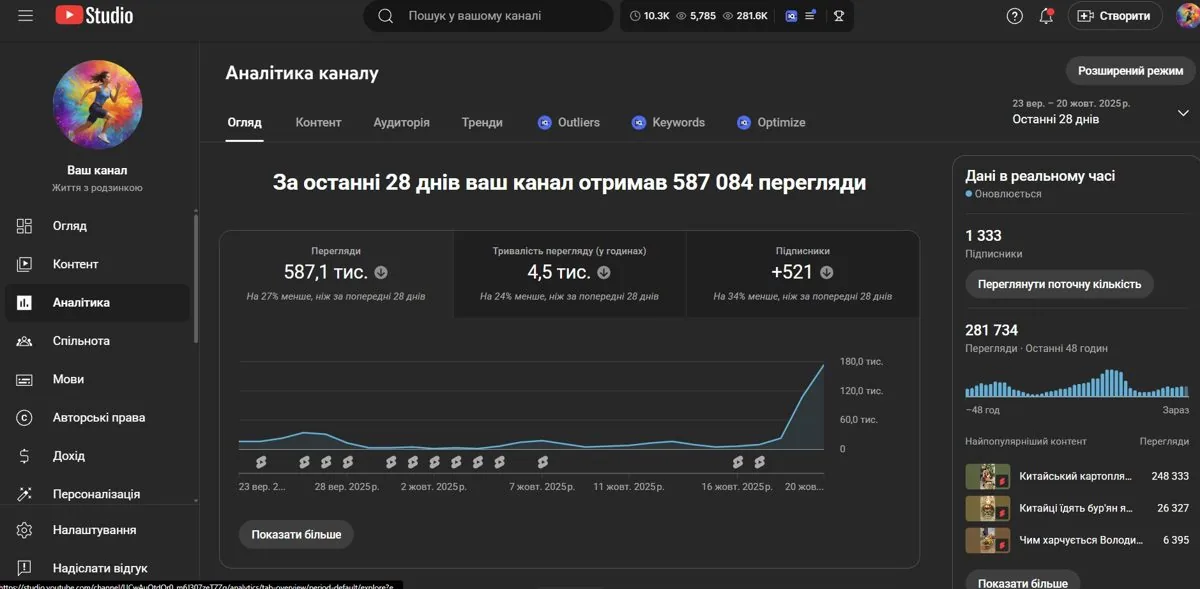The width and height of the screenshot is (1200, 589).
Task: Click the 48-hour views bar chart
Action: [x=1077, y=383]
